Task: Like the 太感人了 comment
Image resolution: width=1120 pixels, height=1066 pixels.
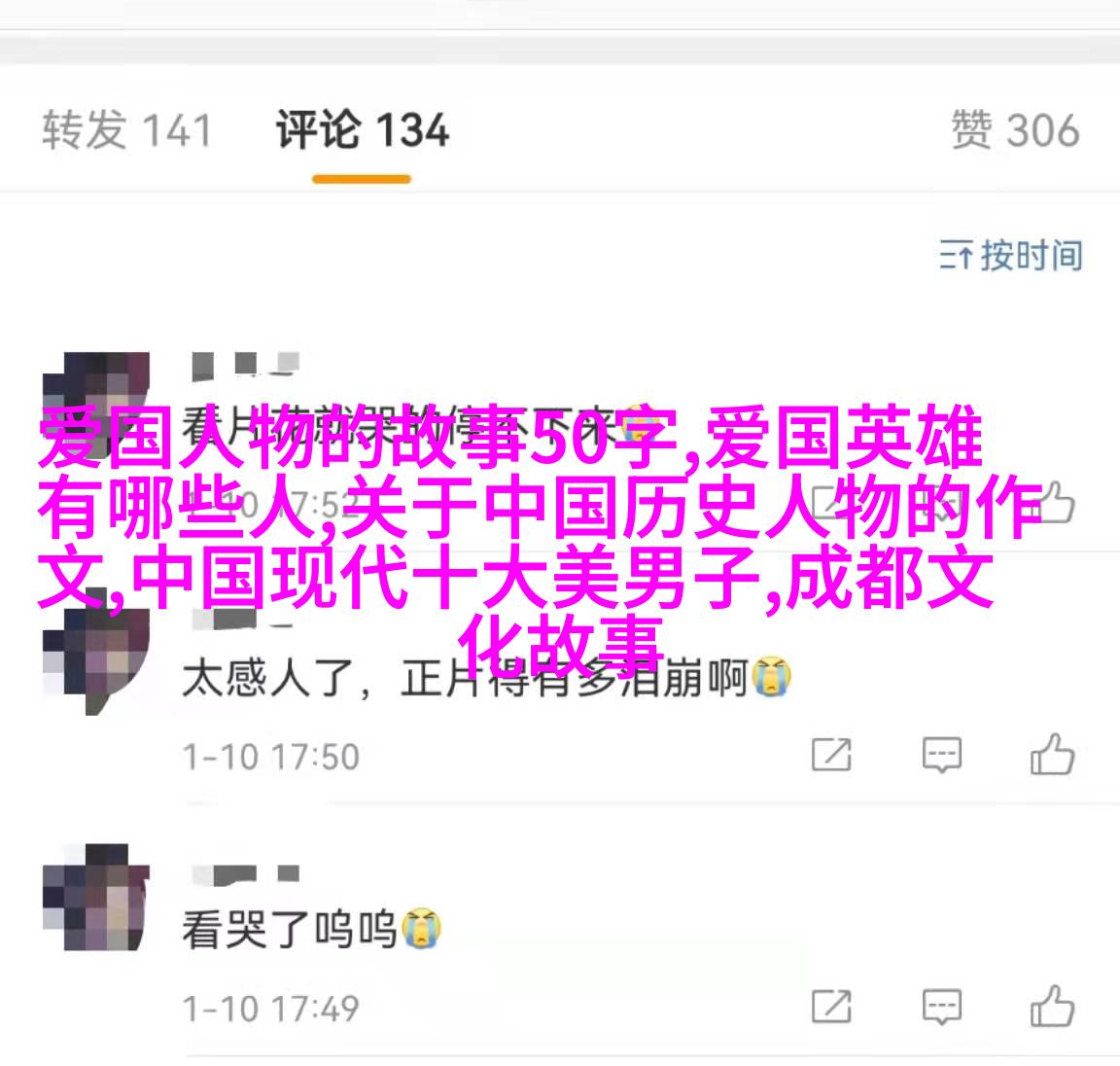Action: click(x=1052, y=754)
